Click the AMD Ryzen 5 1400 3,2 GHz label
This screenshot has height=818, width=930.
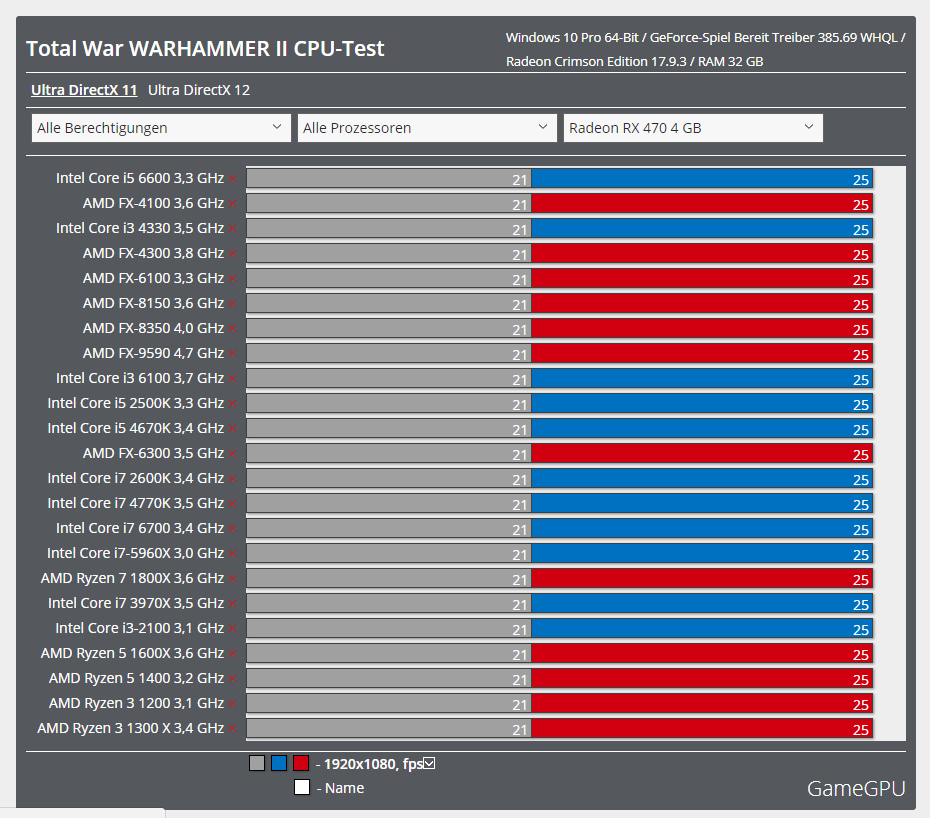136,678
